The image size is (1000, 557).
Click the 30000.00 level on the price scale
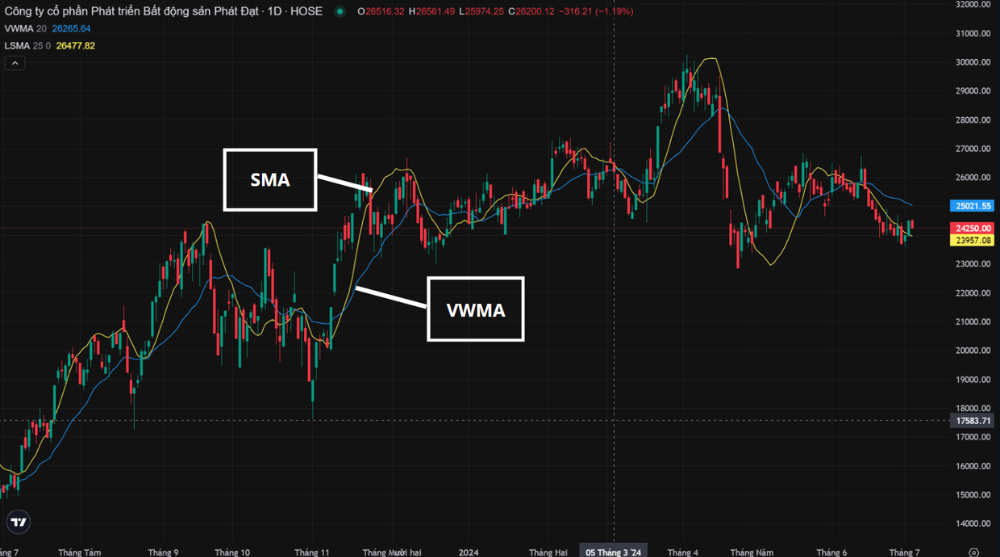pyautogui.click(x=972, y=62)
